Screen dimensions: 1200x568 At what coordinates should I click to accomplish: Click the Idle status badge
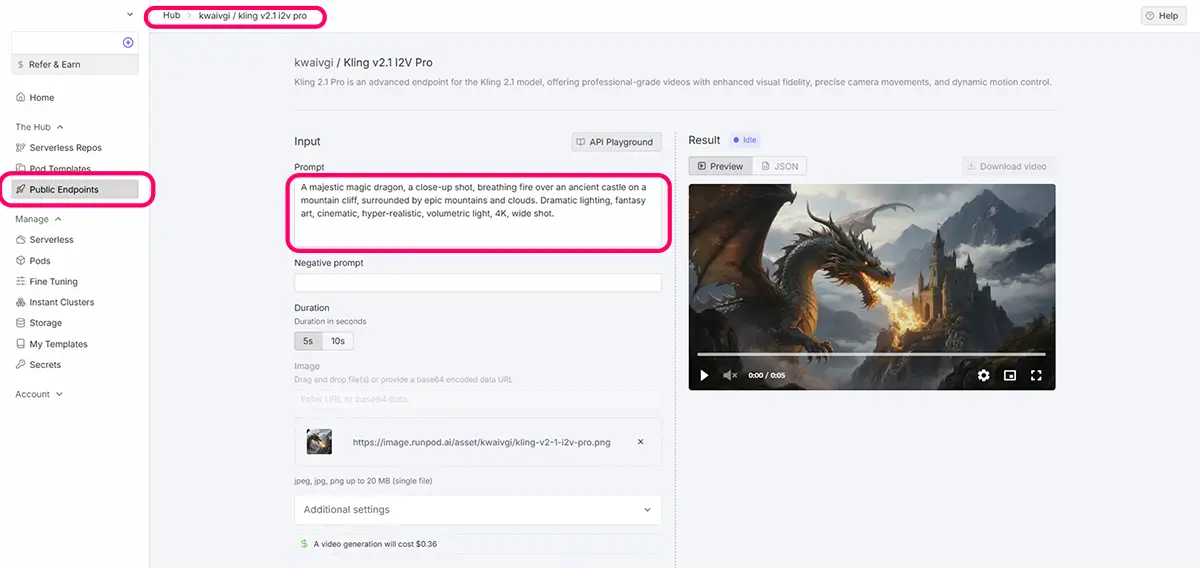[745, 141]
